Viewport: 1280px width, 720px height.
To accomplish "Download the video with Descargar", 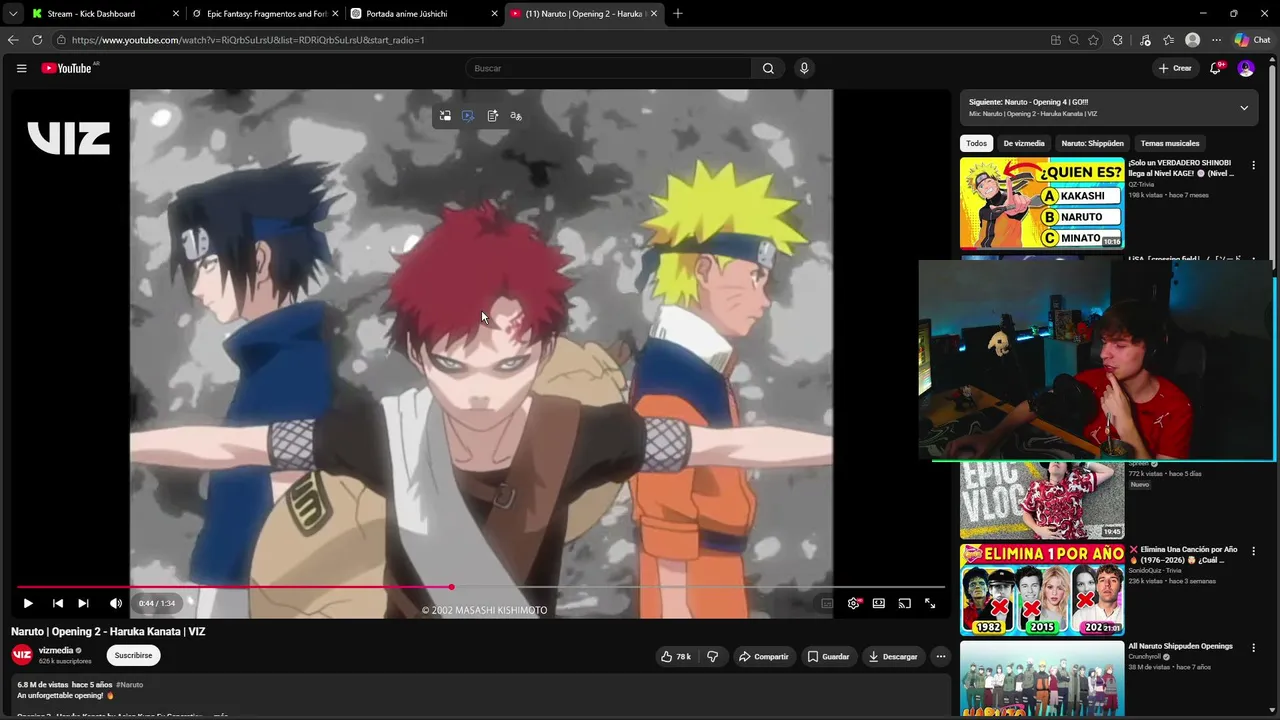I will [x=893, y=656].
